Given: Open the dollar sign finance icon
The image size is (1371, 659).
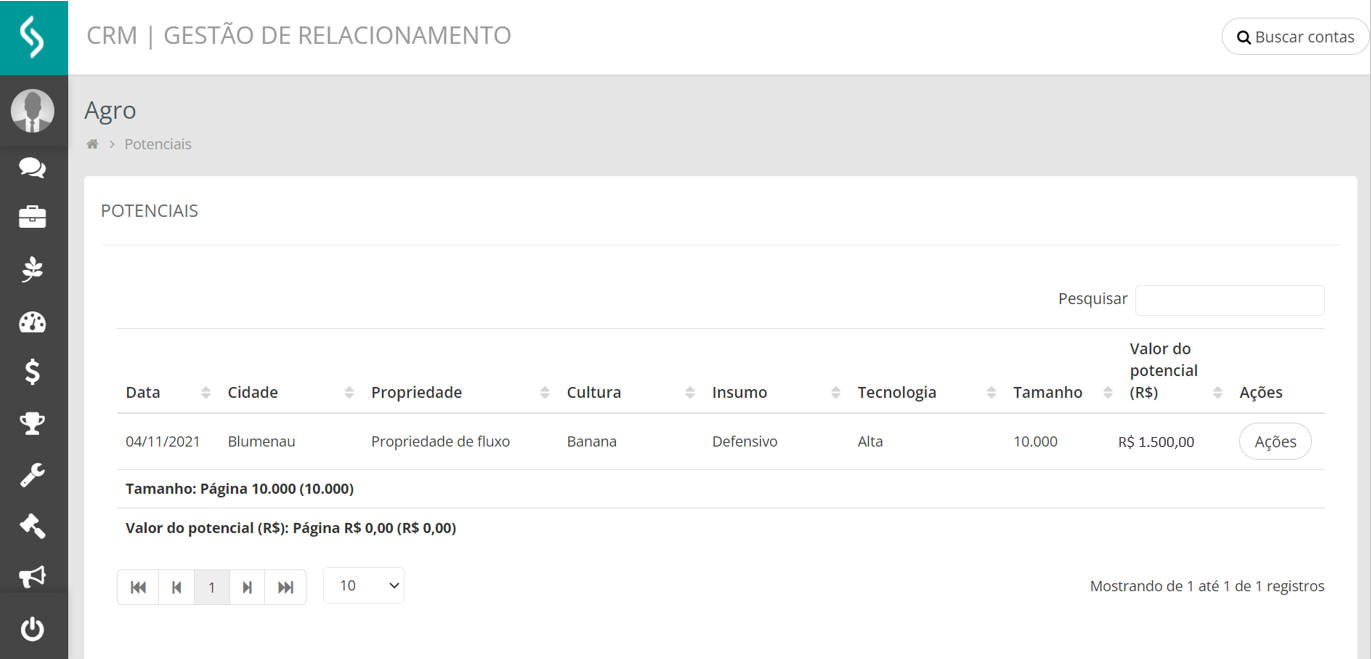Looking at the screenshot, I should 33,372.
